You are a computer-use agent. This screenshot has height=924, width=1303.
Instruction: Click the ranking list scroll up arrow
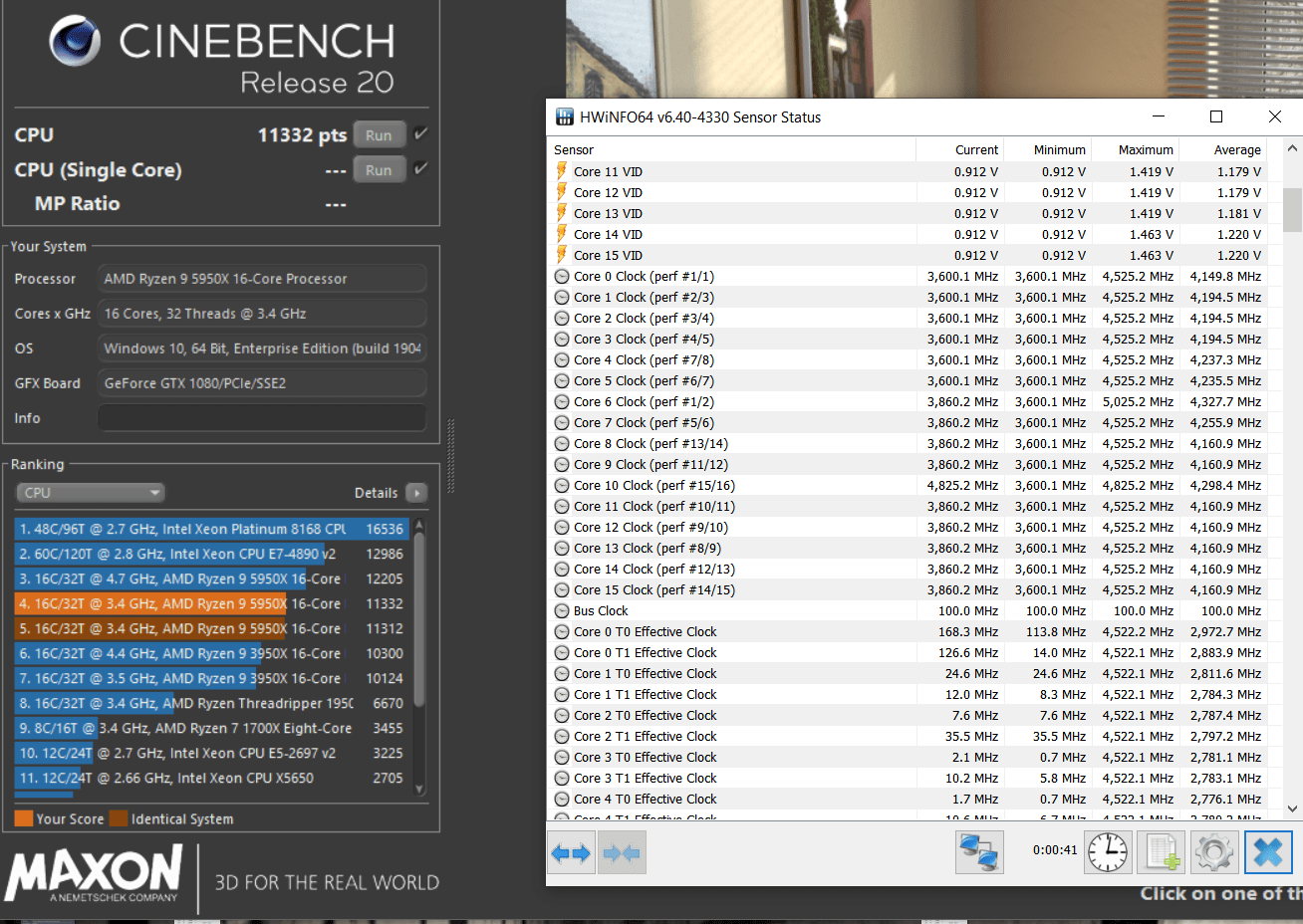tap(419, 524)
